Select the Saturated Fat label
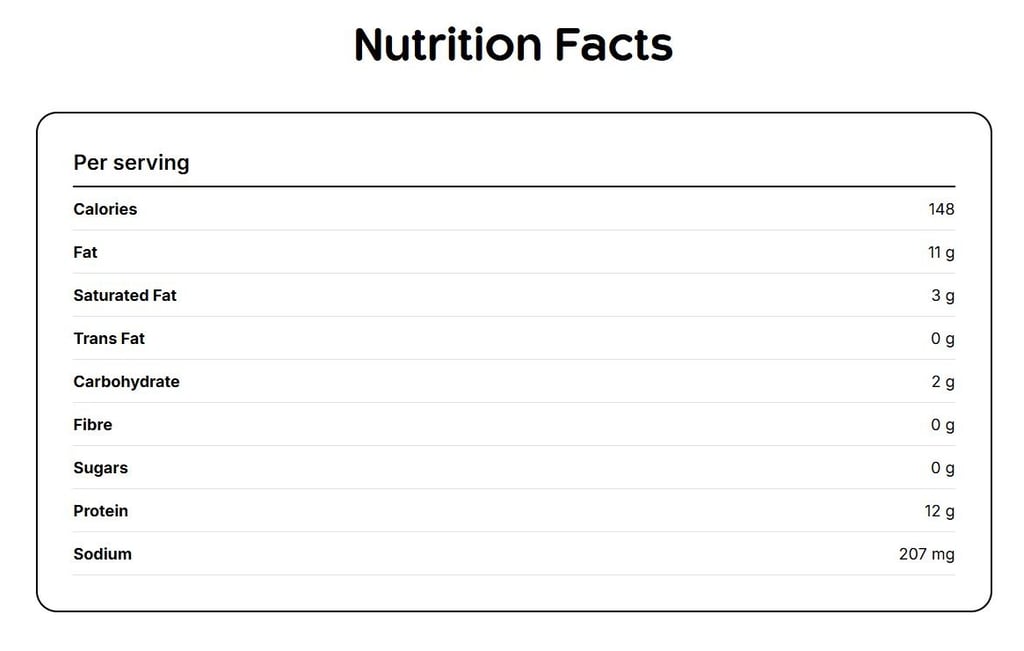This screenshot has height=651, width=1024. click(x=125, y=295)
